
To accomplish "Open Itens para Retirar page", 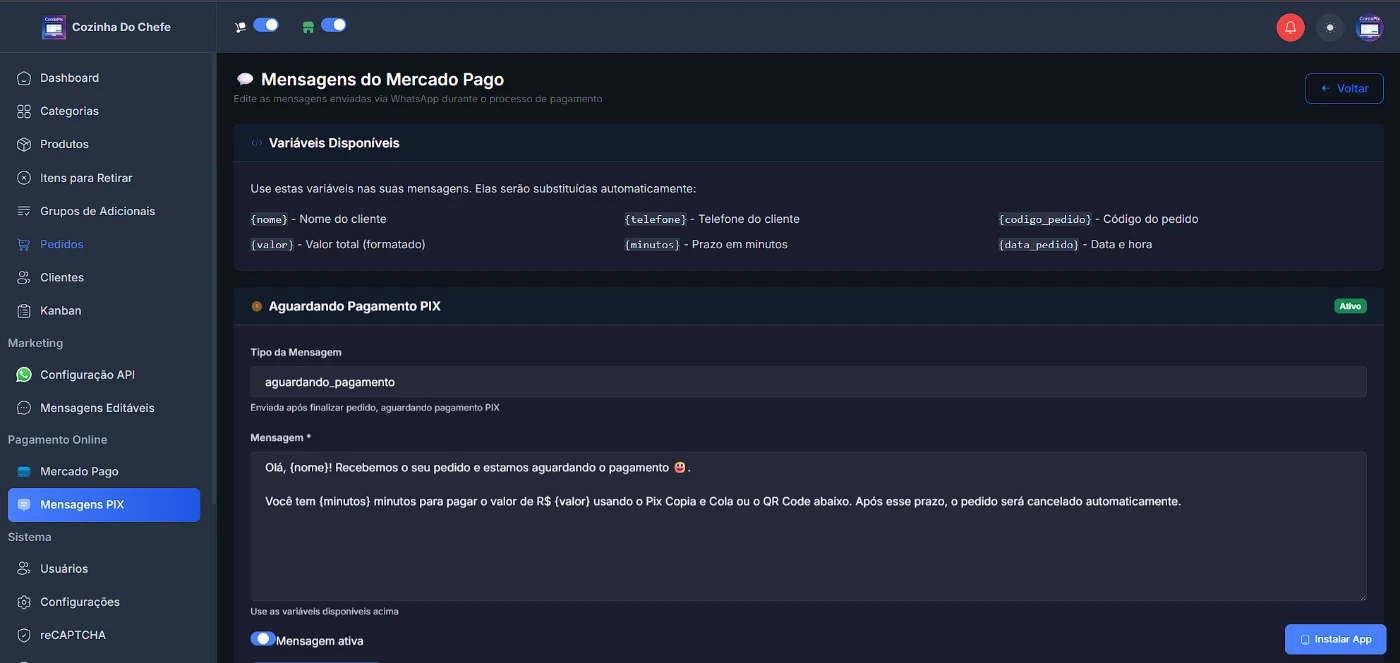I will pyautogui.click(x=86, y=178).
